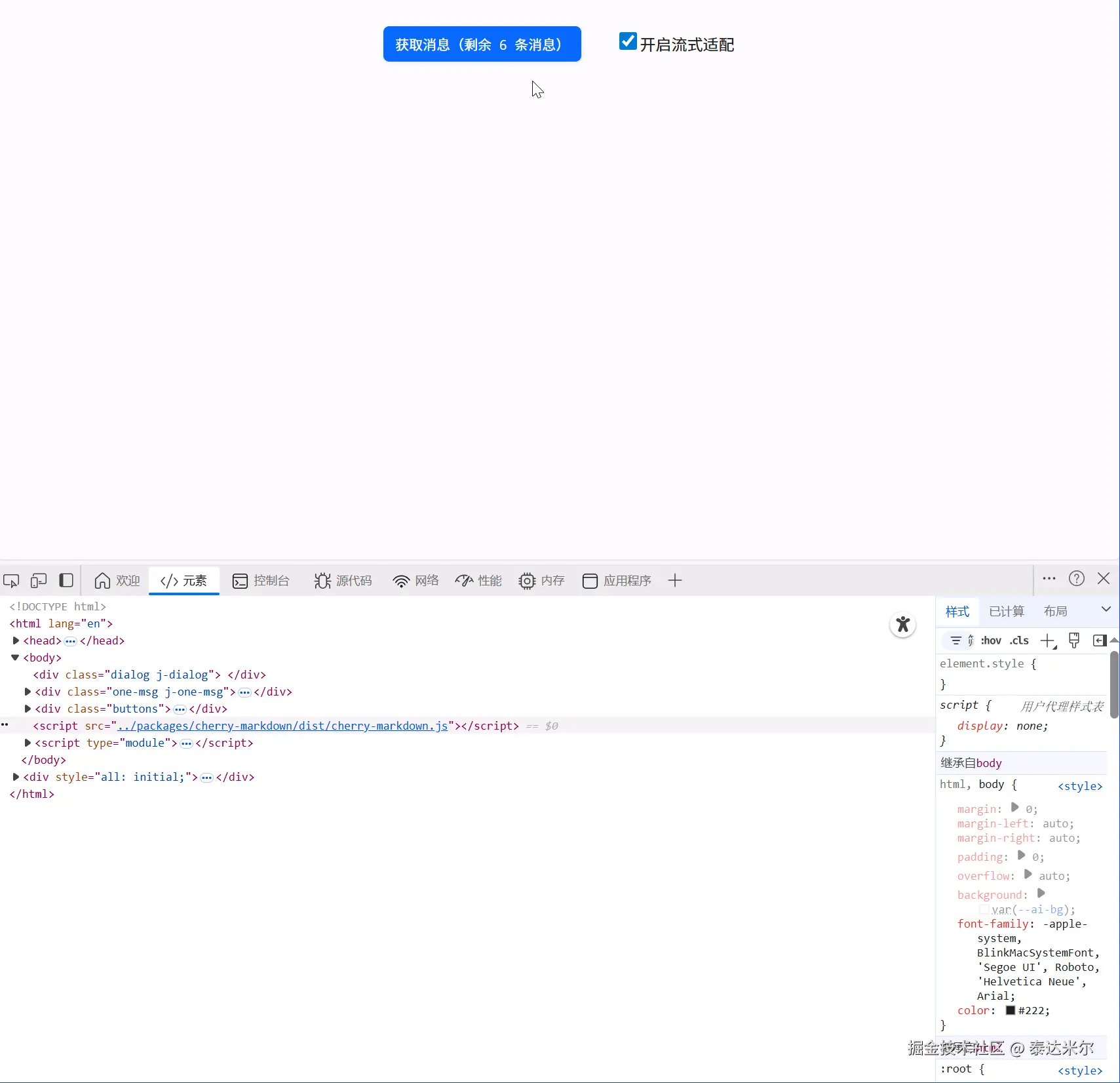The width and height of the screenshot is (1120, 1083).
Task: Open the styles sidebar overflow chevron
Action: (1106, 608)
